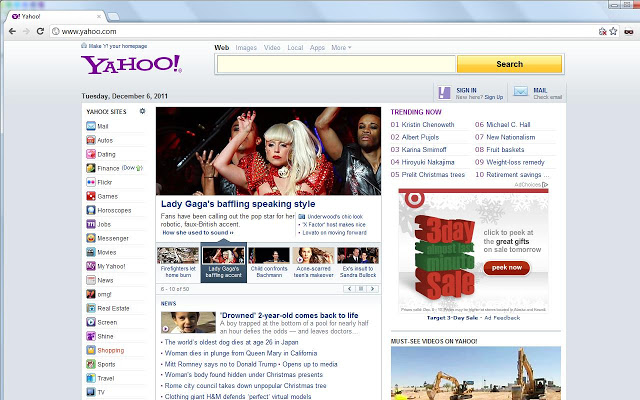Click the Yahoo Sites settings gear
Screen dimensions: 640x400
point(142,111)
